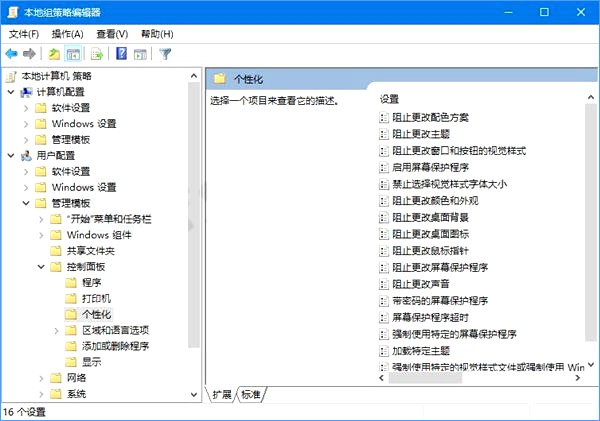600x421 pixels.
Task: Select the 启用屏幕保护程序 policy setting
Action: [430, 167]
